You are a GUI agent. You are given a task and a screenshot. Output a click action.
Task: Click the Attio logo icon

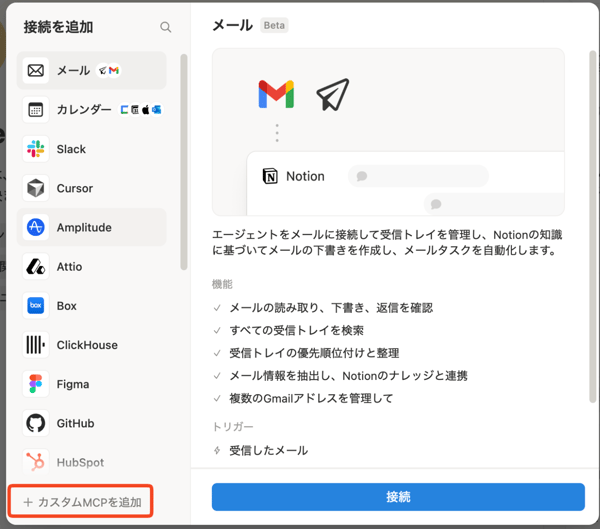[36, 266]
